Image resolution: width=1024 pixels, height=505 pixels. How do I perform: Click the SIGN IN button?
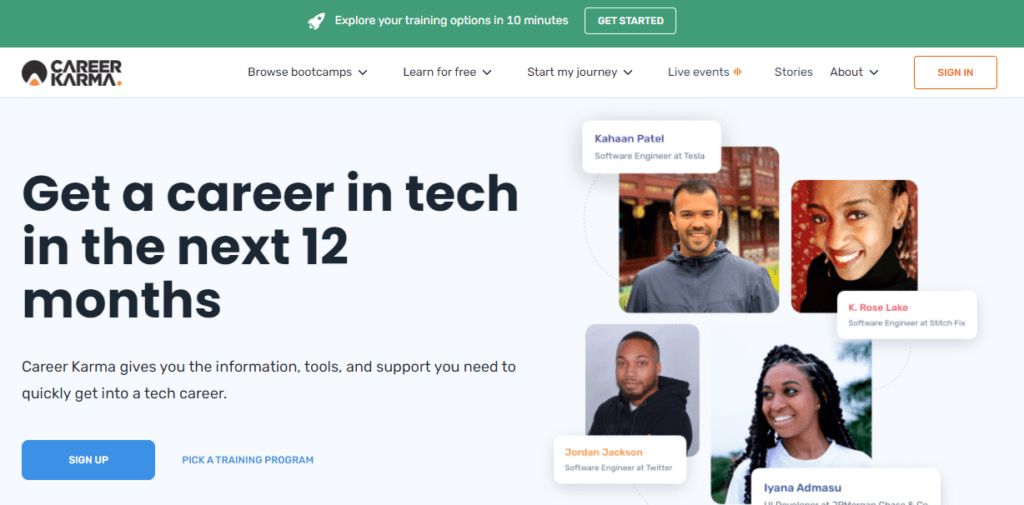(x=955, y=73)
